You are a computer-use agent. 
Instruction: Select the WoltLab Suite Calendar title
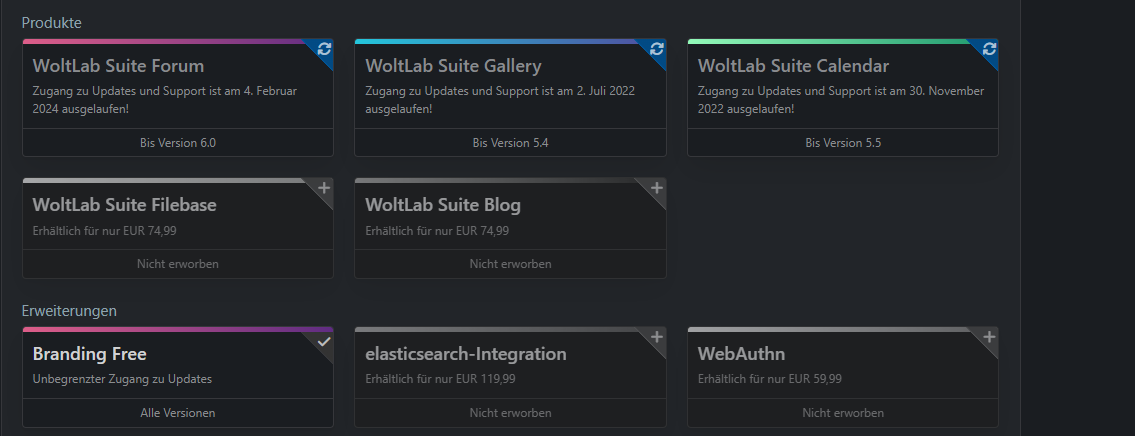click(x=793, y=66)
